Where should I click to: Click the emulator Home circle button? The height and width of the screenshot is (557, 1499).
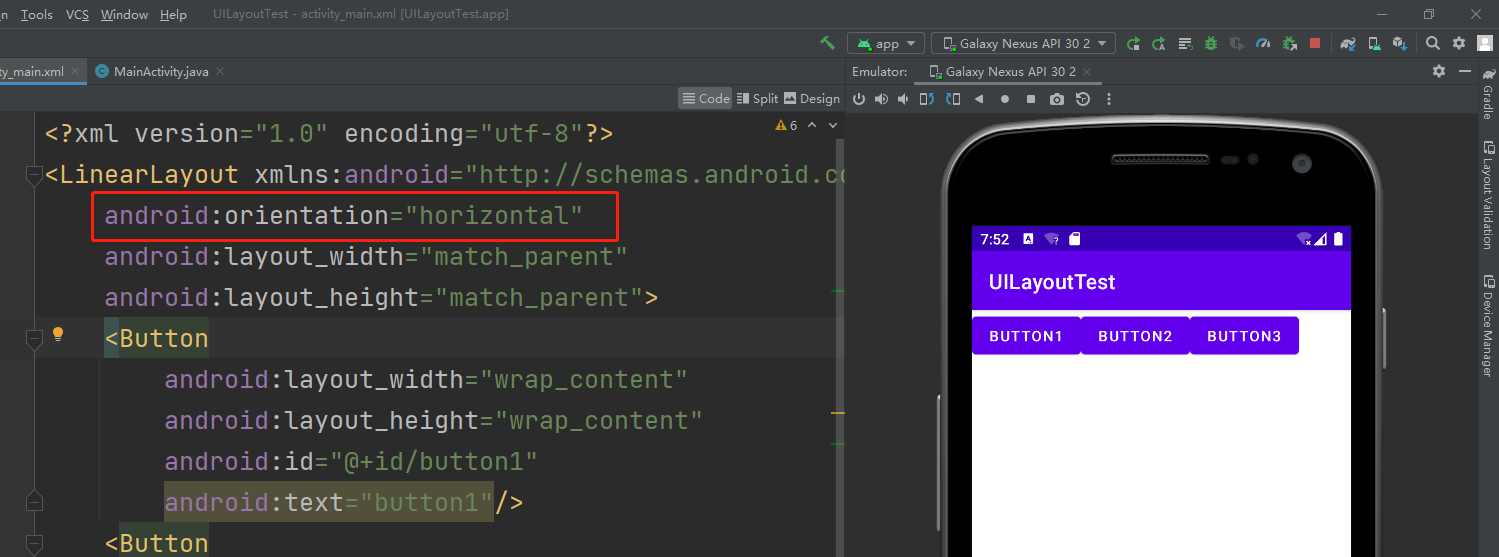pos(1005,99)
